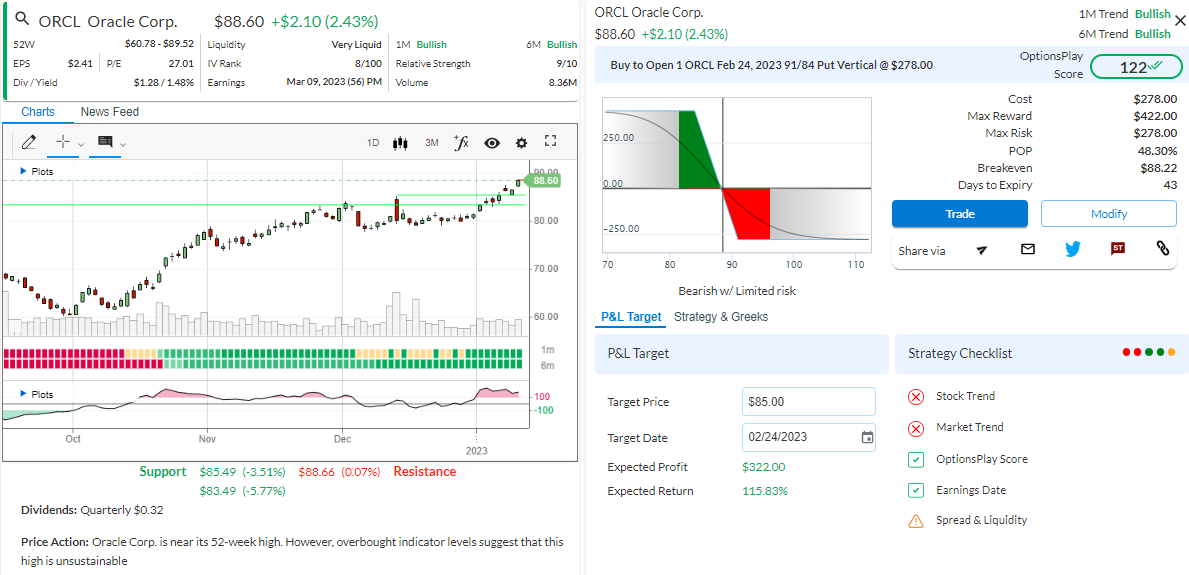Choose the 1D chart interval

(373, 143)
